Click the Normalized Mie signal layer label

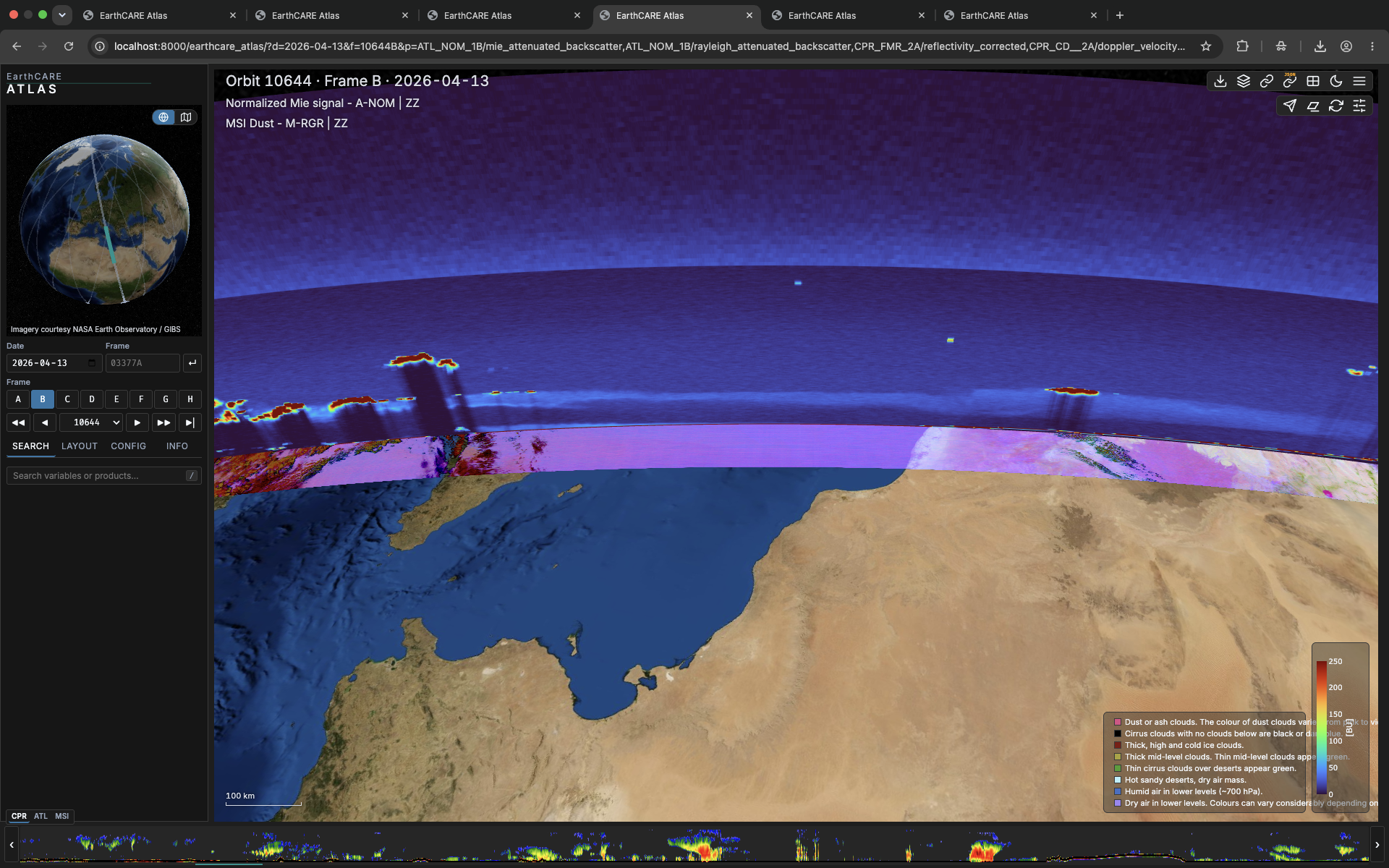coord(322,103)
